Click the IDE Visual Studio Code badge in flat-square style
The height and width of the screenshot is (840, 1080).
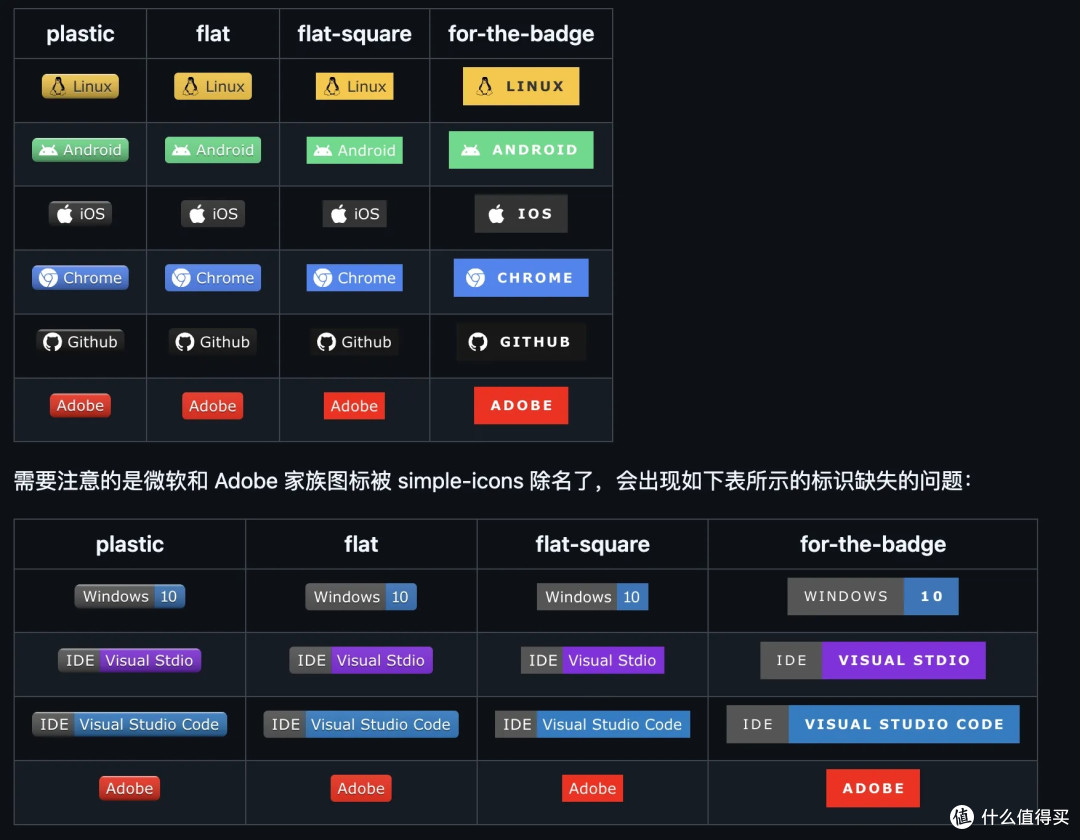592,724
